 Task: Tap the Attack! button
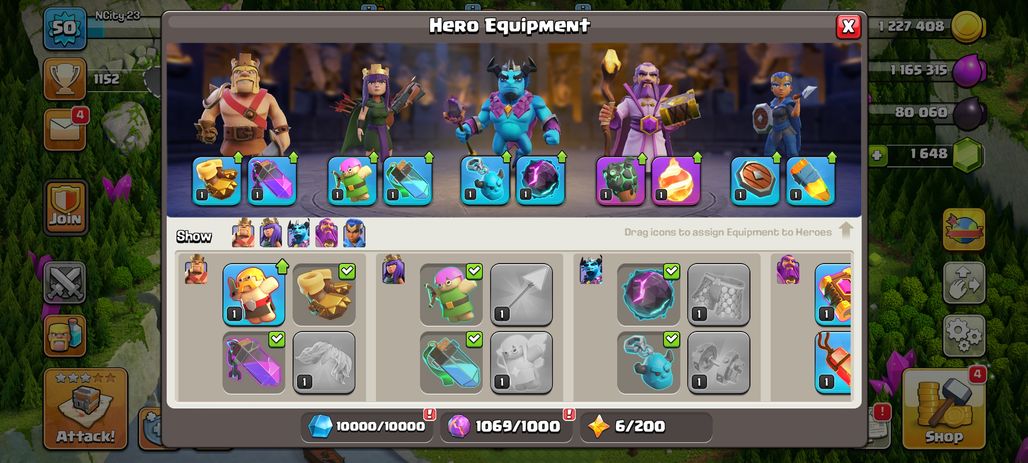[85, 408]
